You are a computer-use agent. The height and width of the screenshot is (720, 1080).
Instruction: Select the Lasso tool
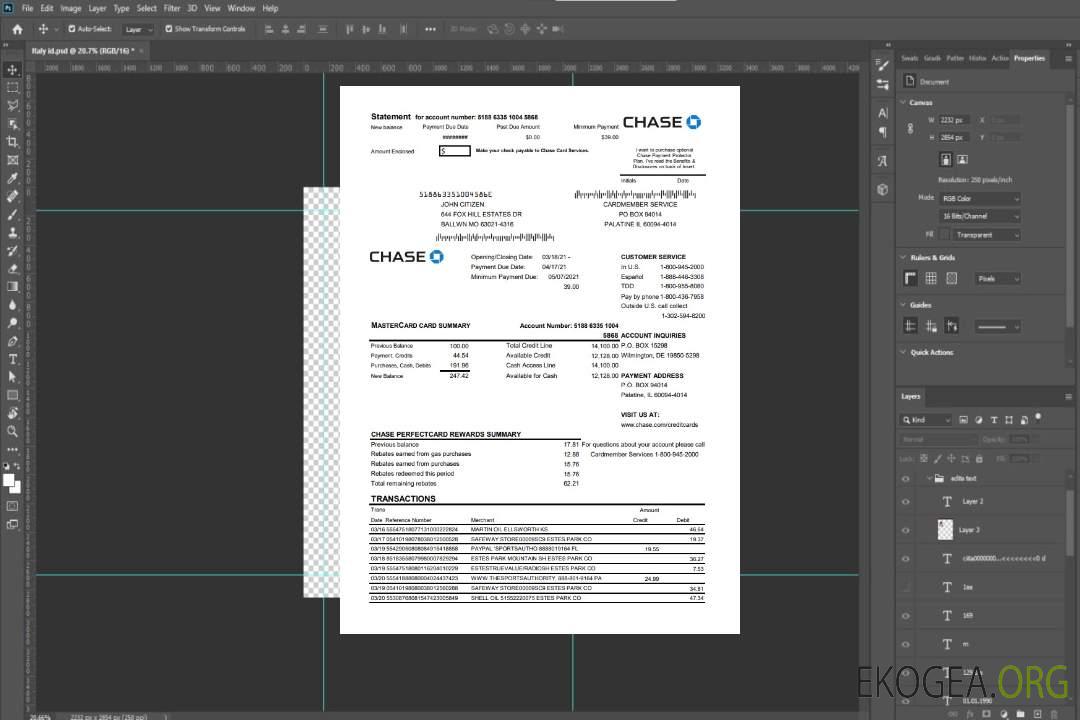(x=12, y=105)
